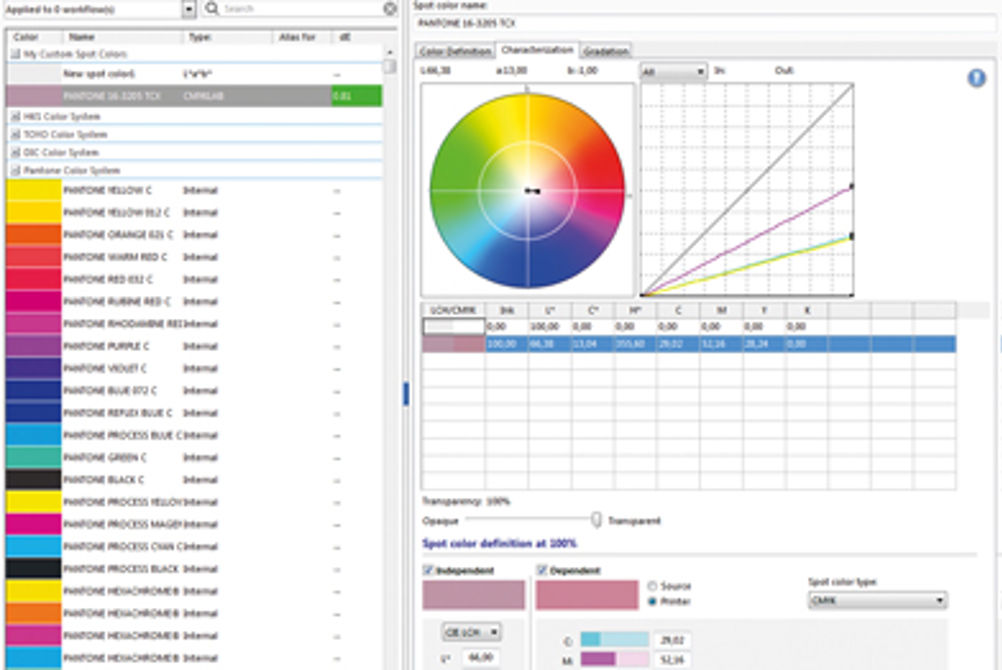Select the PANTONE REFLEX BLUE C row

click(x=194, y=413)
